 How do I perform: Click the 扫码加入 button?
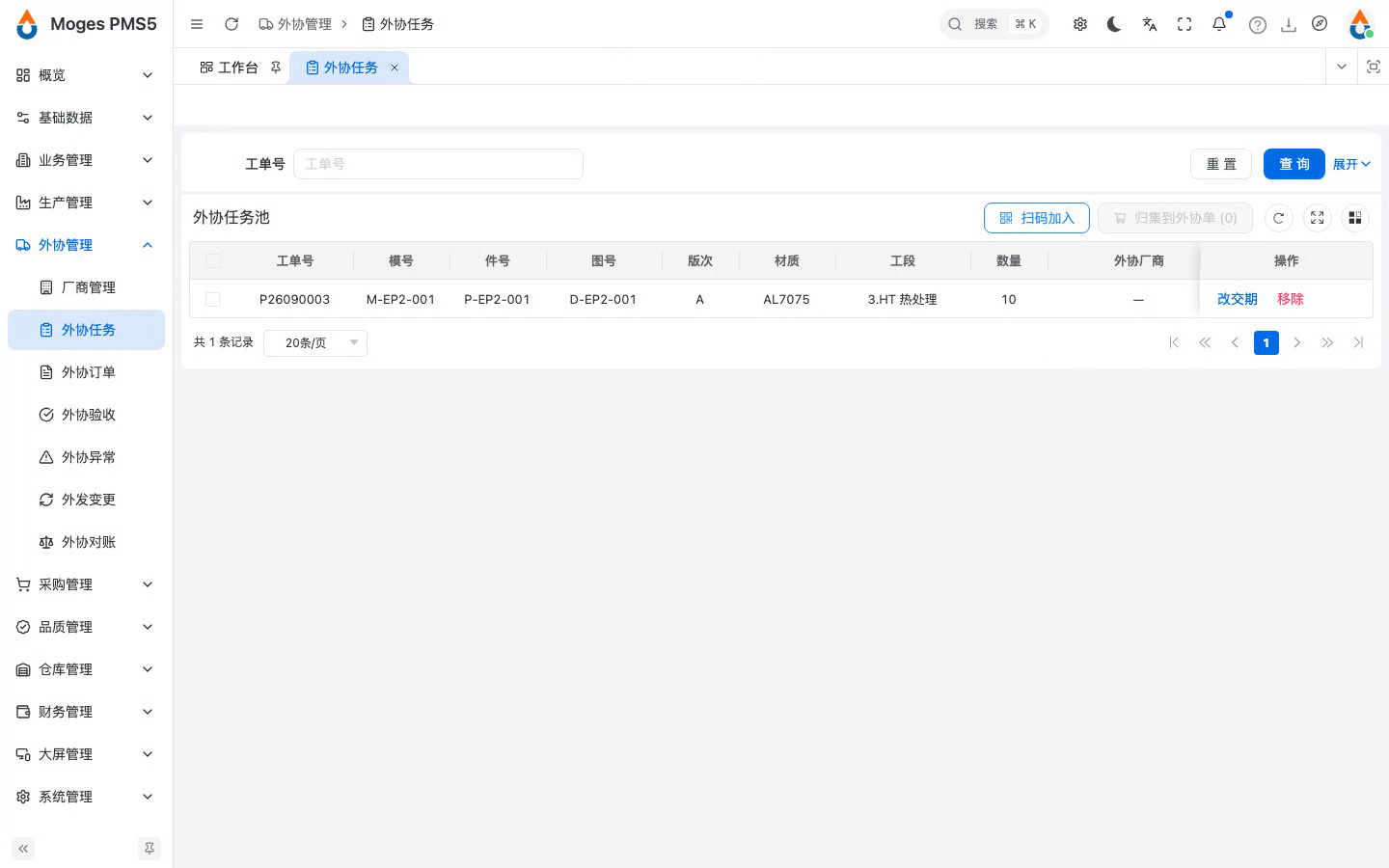tap(1037, 218)
